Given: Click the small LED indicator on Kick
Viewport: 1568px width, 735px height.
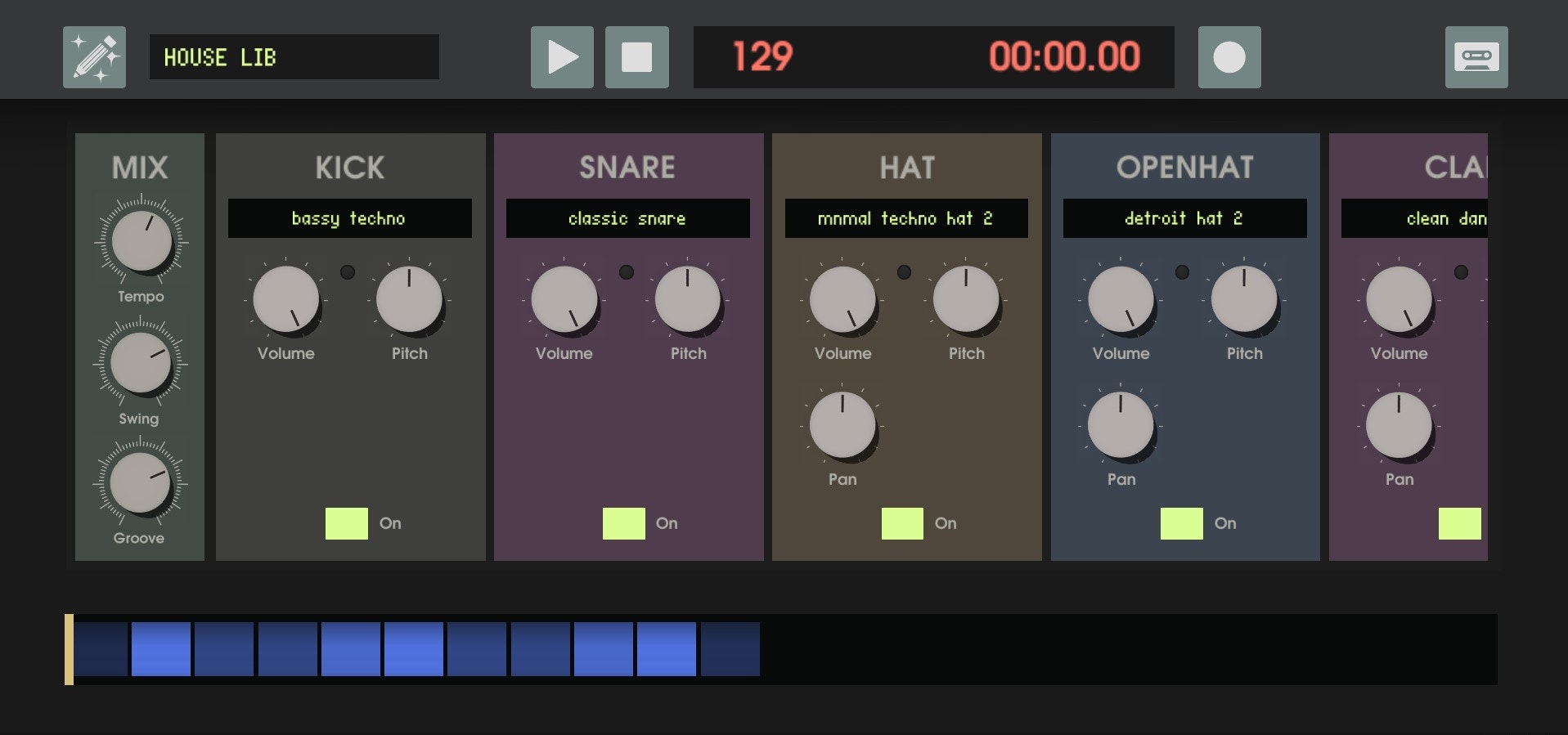Looking at the screenshot, I should (348, 272).
